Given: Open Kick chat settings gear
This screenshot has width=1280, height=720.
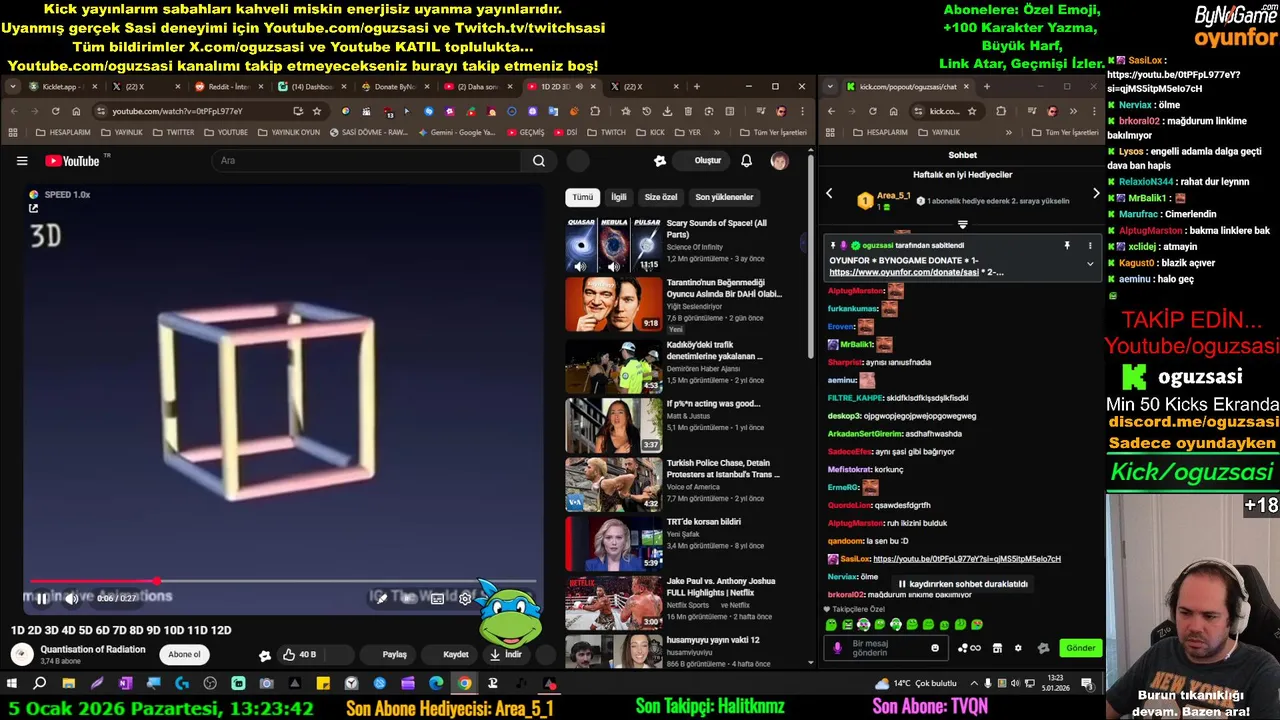Looking at the screenshot, I should pos(1018,648).
